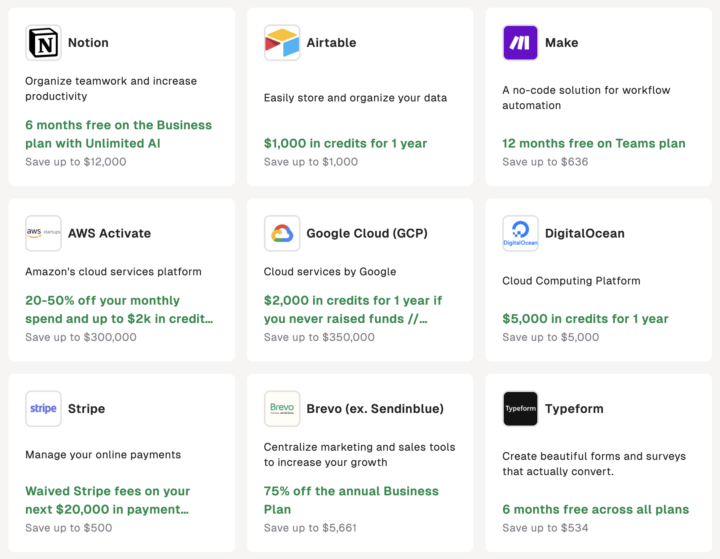Click the black Typeform logo icon
The height and width of the screenshot is (559, 720).
(x=520, y=409)
